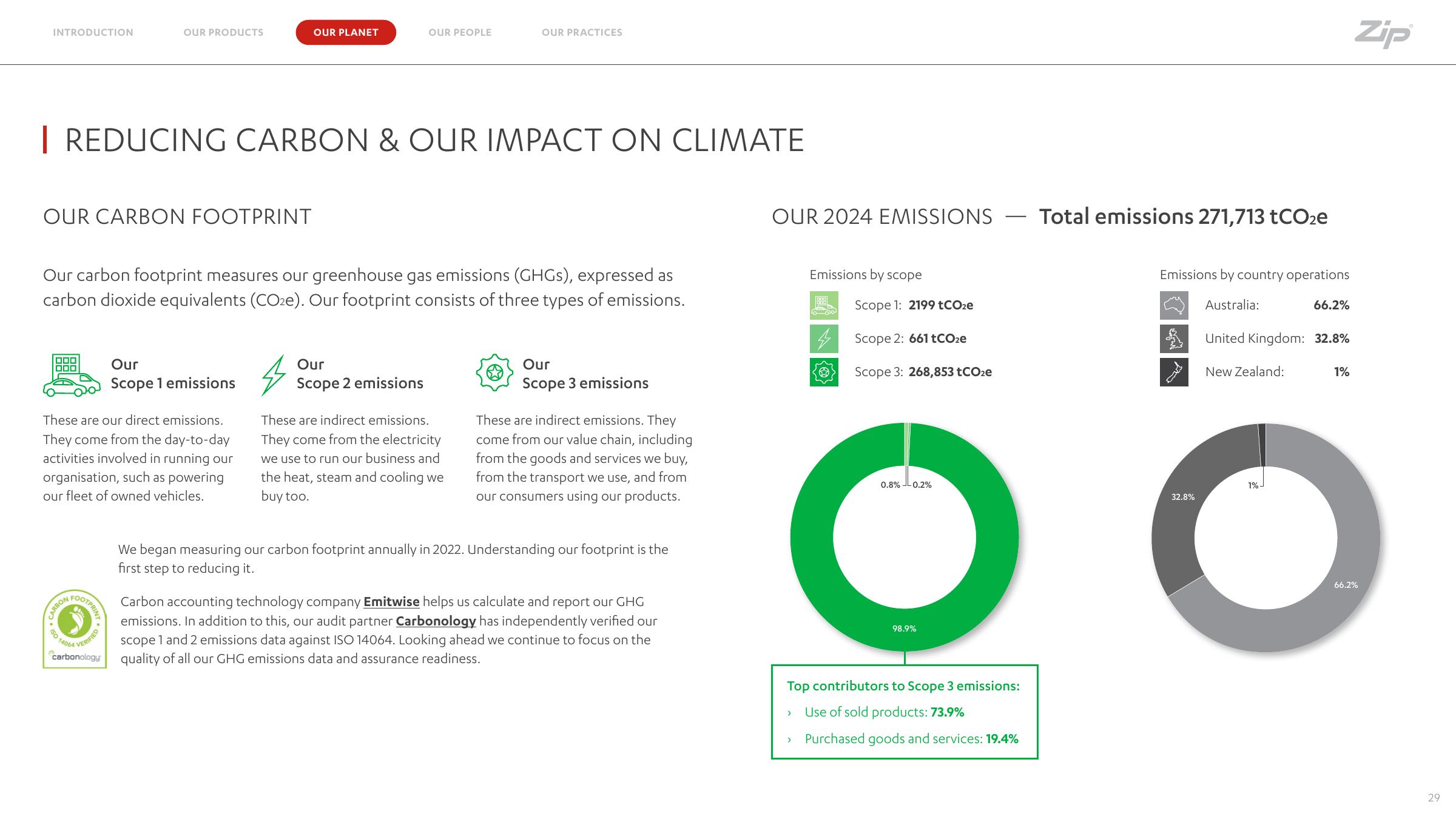Image resolution: width=1456 pixels, height=819 pixels.
Task: Click the United Kingdom map icon
Action: click(1174, 339)
